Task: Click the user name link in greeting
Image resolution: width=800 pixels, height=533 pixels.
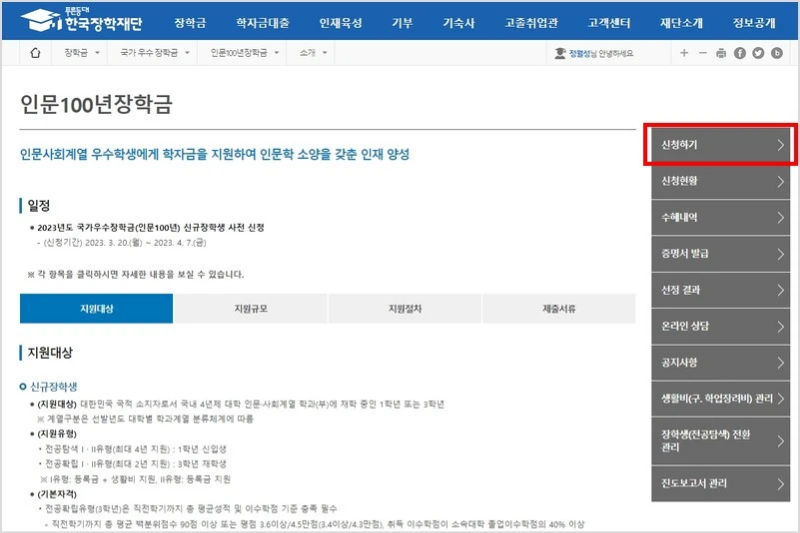Action: tap(579, 53)
